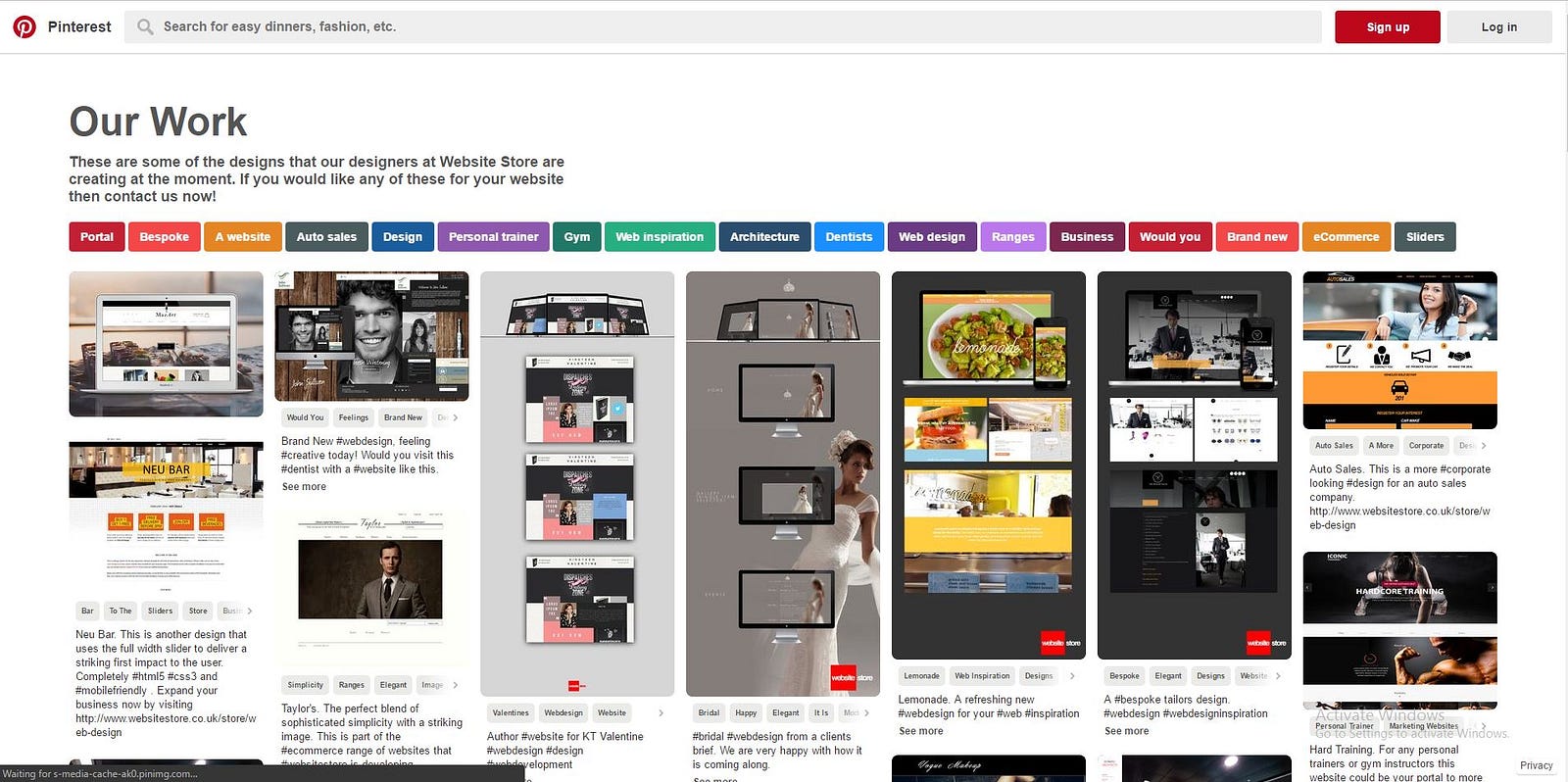
Task: Open the Lemonade salad webdesign pin image
Action: 989,465
